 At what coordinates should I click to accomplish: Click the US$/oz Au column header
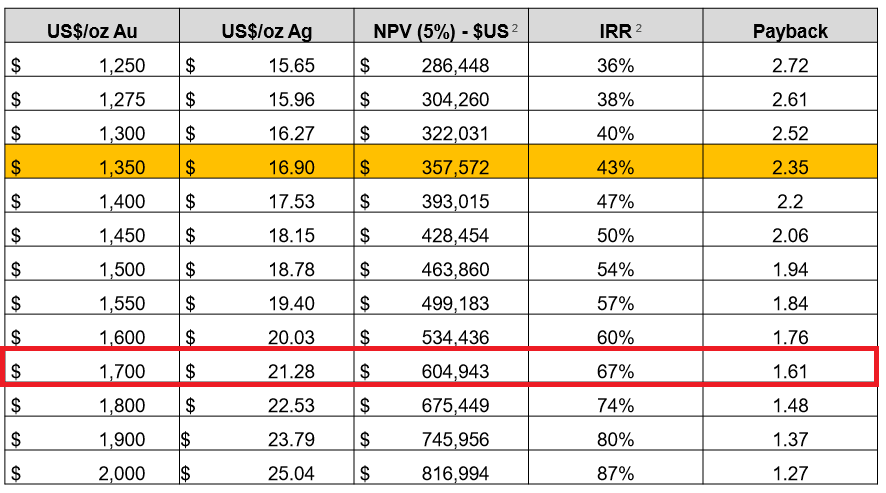pos(92,31)
